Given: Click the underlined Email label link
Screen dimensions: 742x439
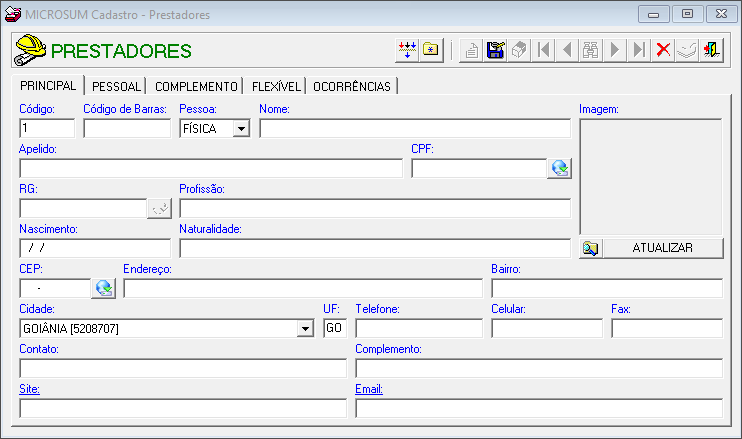Looking at the screenshot, I should pyautogui.click(x=368, y=389).
